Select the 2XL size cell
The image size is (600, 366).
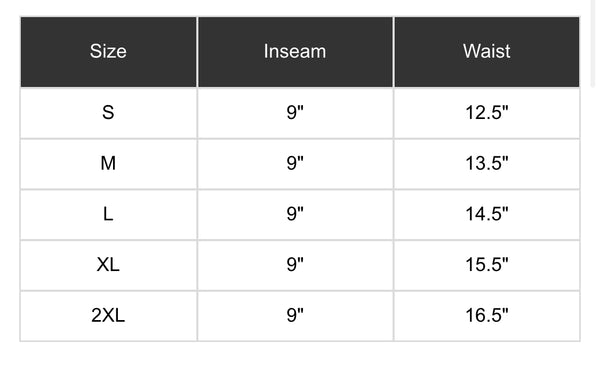[x=108, y=316]
